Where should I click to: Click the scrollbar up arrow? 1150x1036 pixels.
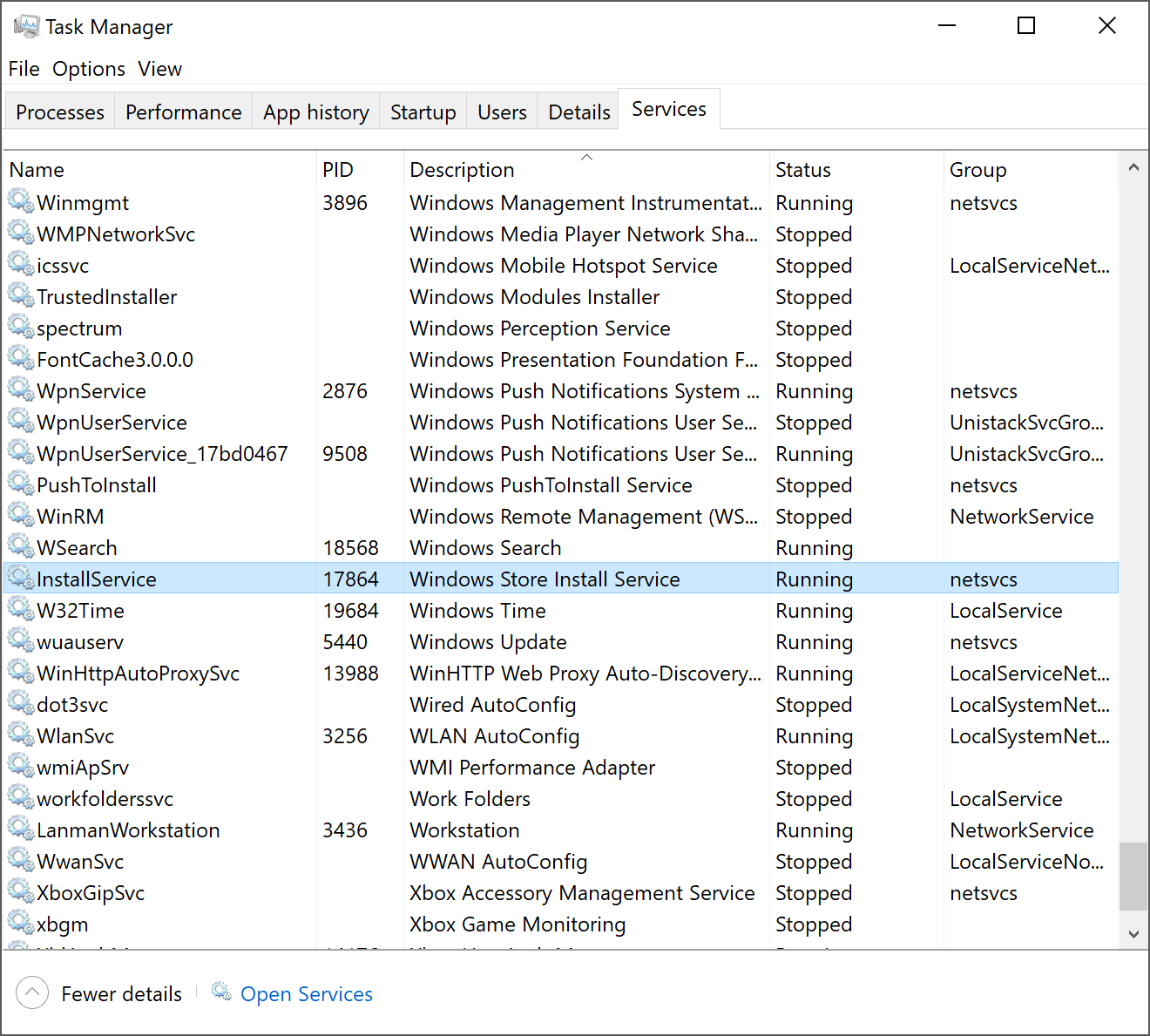pyautogui.click(x=1133, y=166)
